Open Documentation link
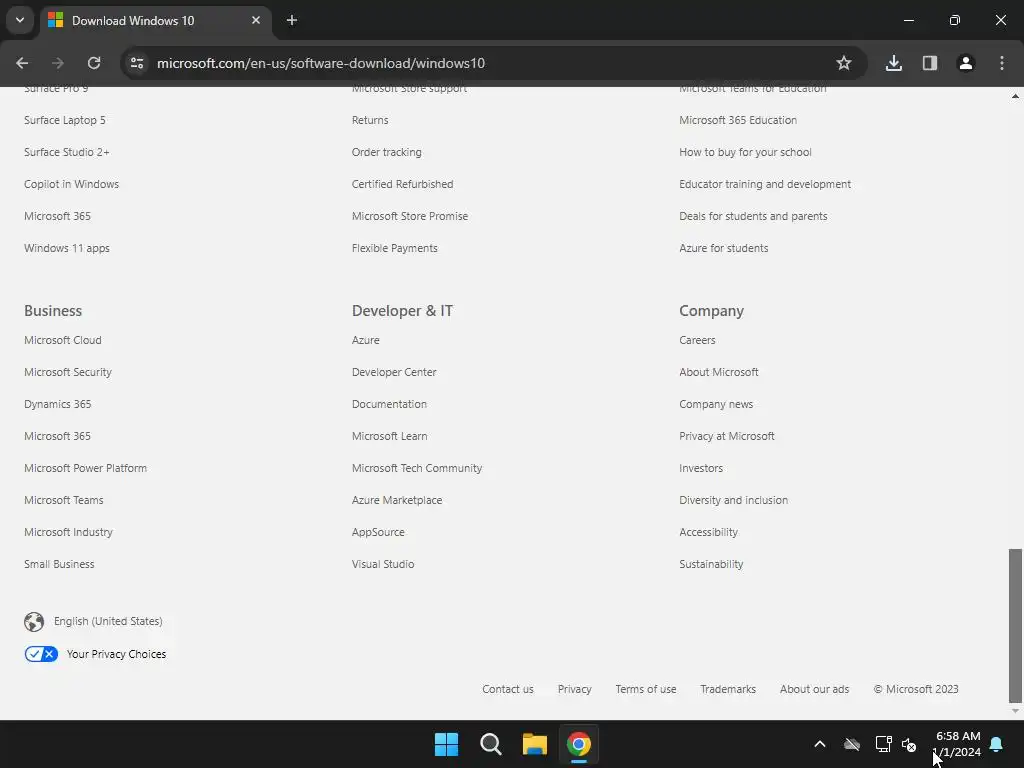The image size is (1024, 768). 389,404
